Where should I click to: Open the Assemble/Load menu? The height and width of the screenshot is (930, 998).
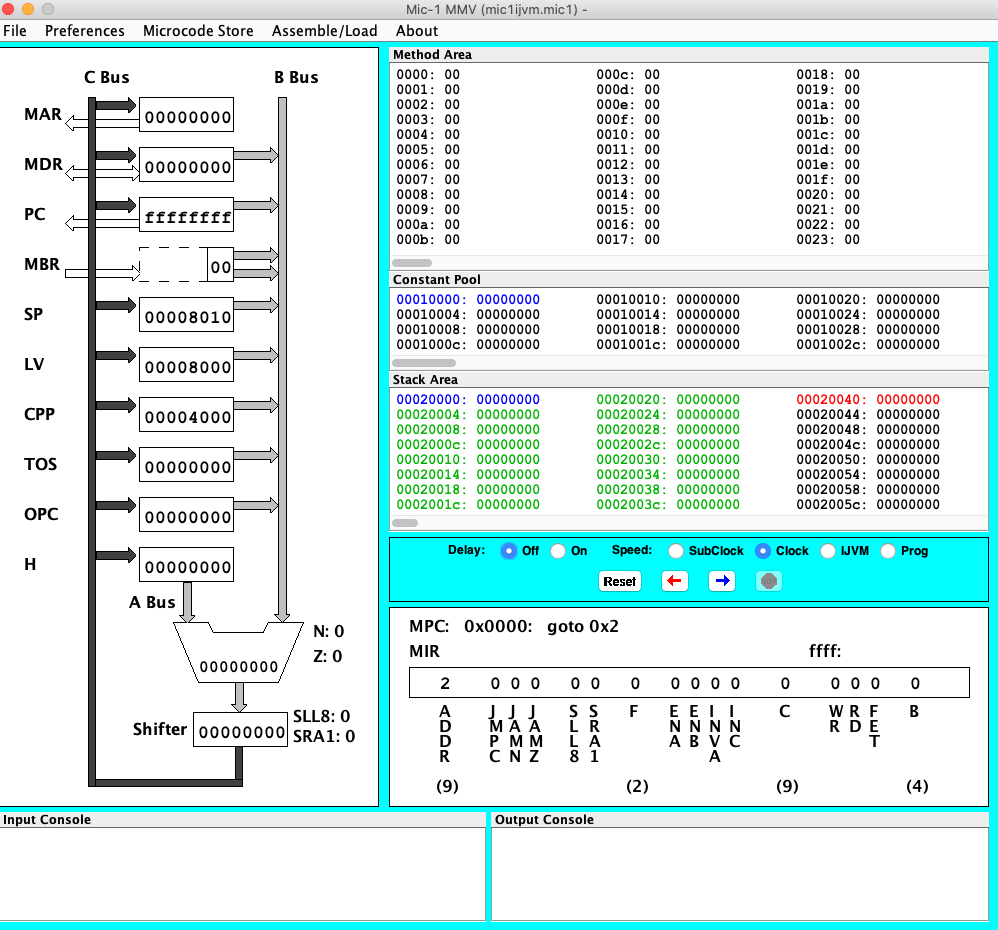pyautogui.click(x=324, y=31)
